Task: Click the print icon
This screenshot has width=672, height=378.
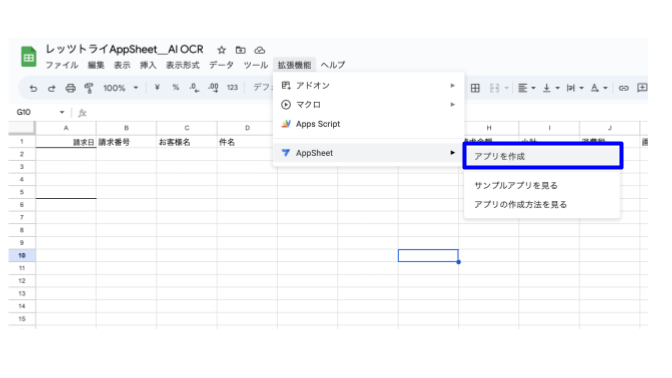Action: click(70, 88)
